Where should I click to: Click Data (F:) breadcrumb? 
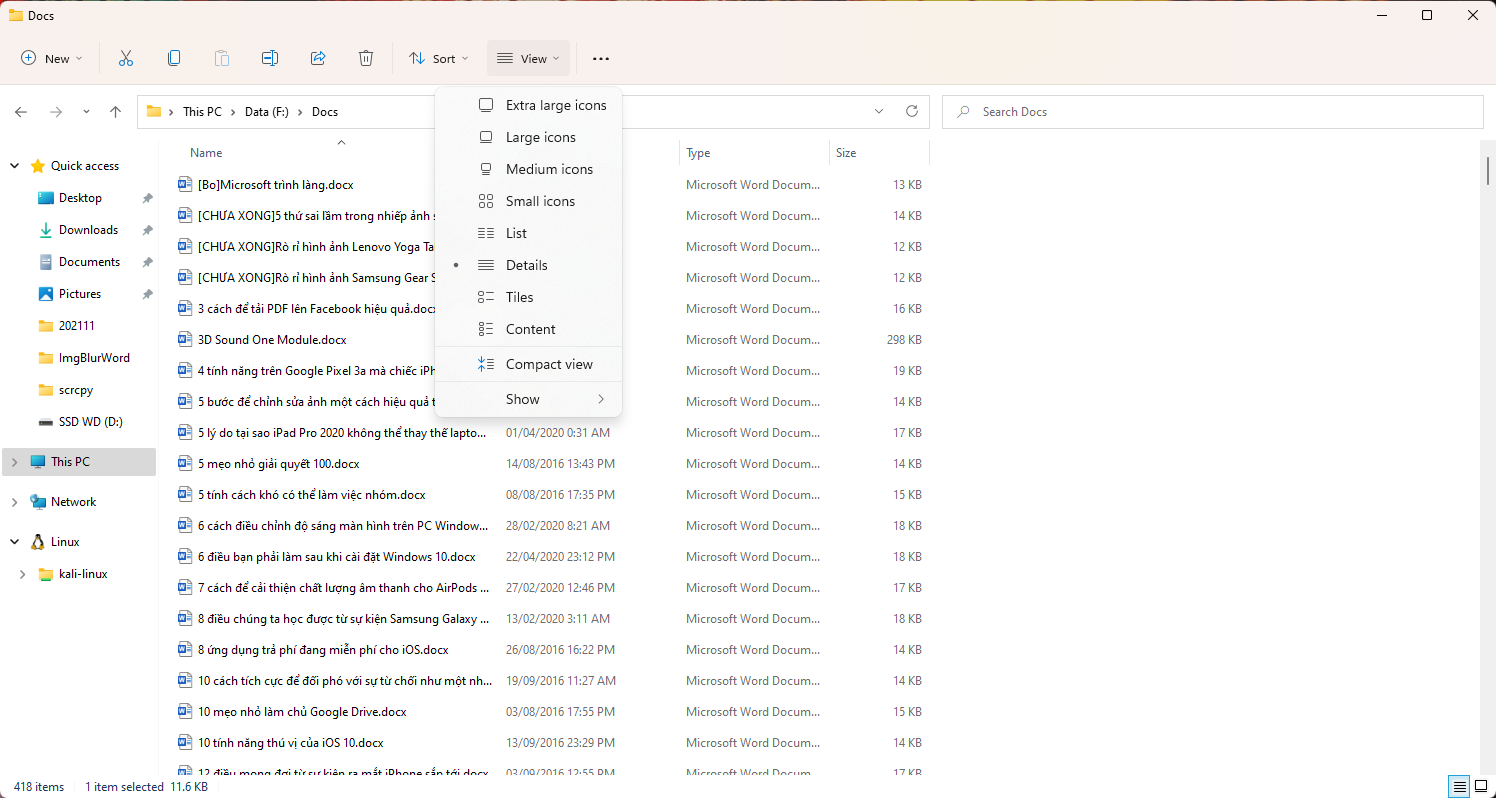pos(266,112)
